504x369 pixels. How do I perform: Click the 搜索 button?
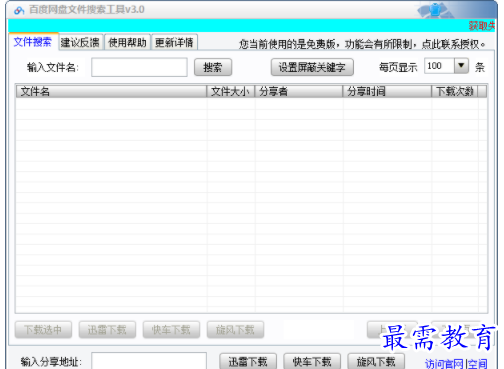(213, 67)
